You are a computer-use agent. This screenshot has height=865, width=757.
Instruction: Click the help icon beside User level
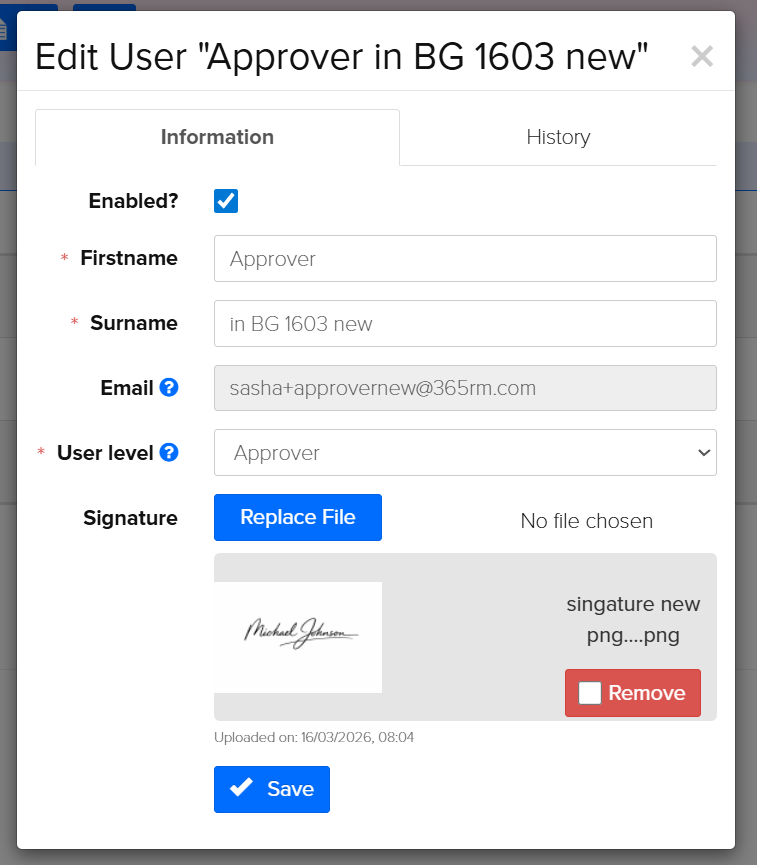click(166, 452)
